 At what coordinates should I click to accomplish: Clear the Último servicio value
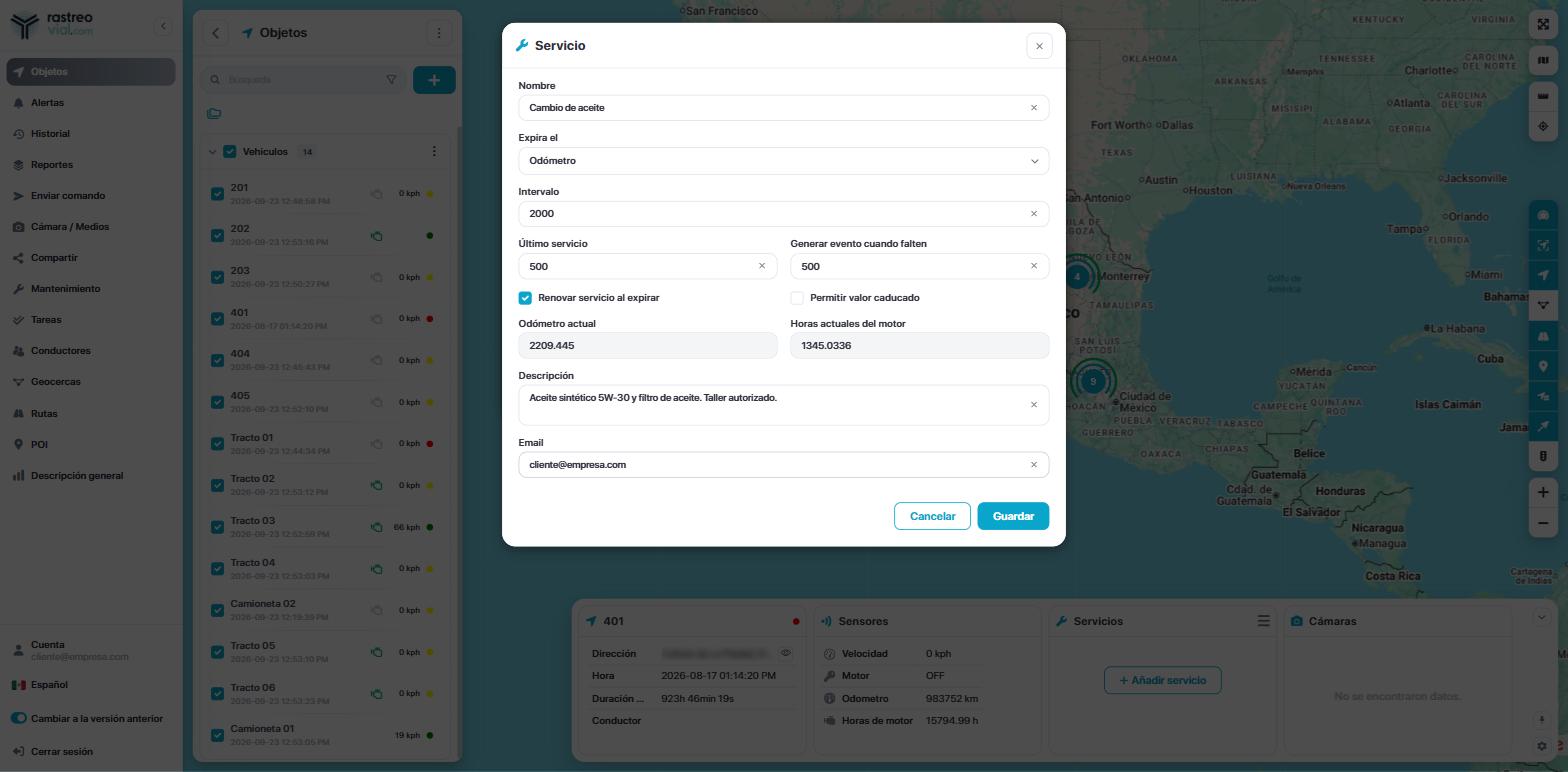click(762, 266)
